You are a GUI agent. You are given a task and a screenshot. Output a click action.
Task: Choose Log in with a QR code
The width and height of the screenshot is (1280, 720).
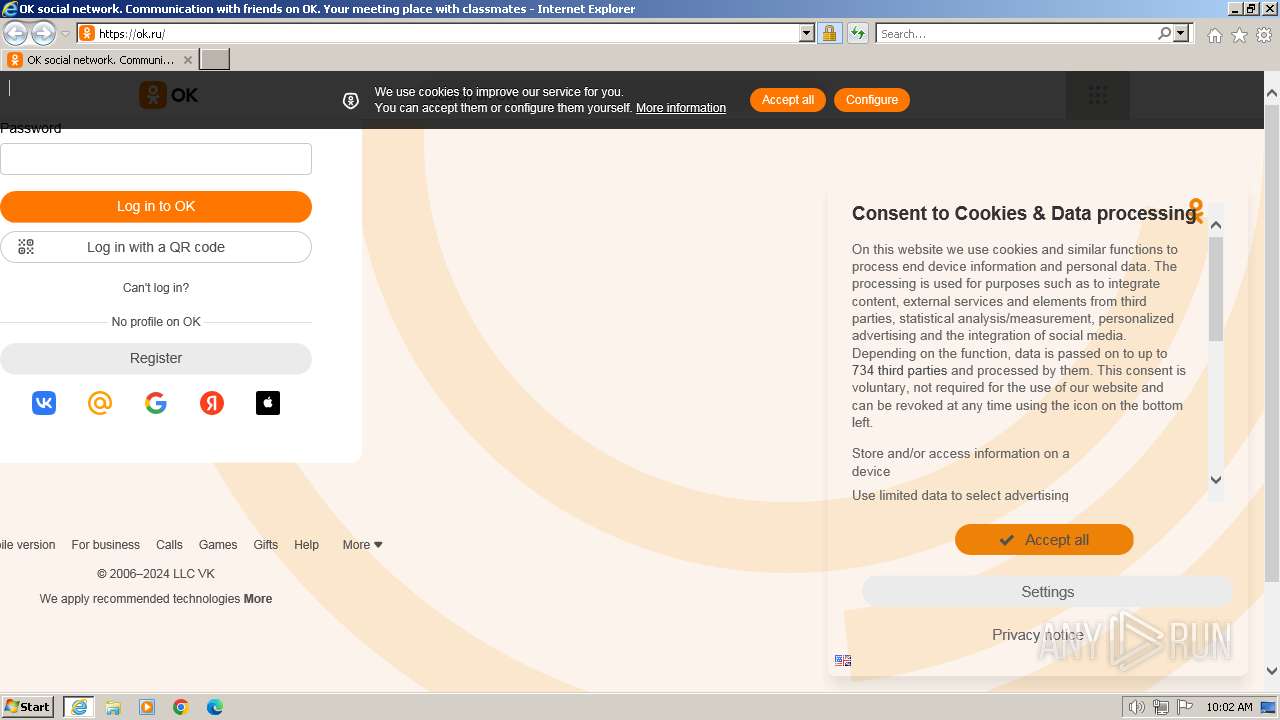point(156,247)
